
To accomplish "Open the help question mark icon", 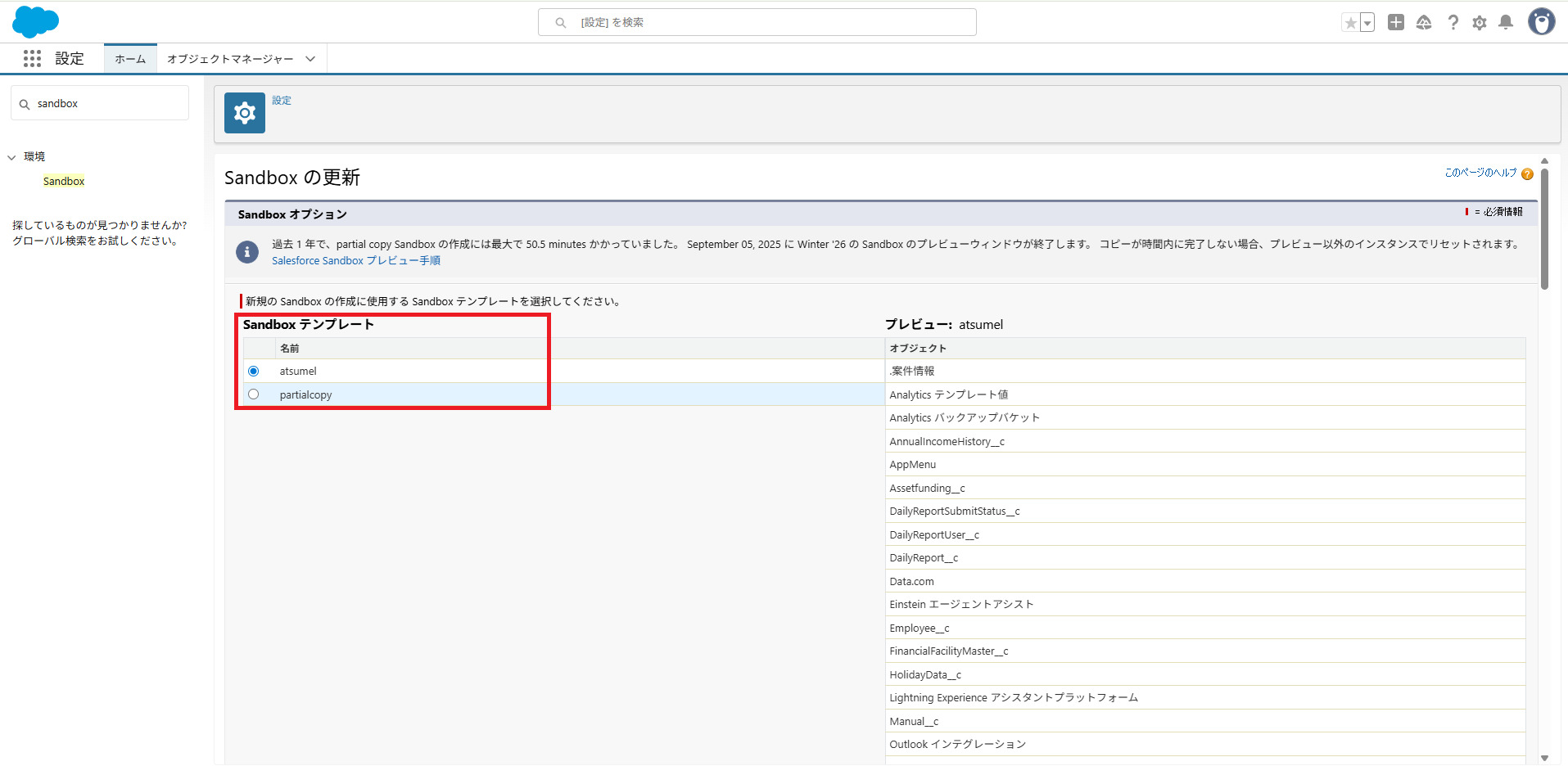I will (x=1453, y=23).
